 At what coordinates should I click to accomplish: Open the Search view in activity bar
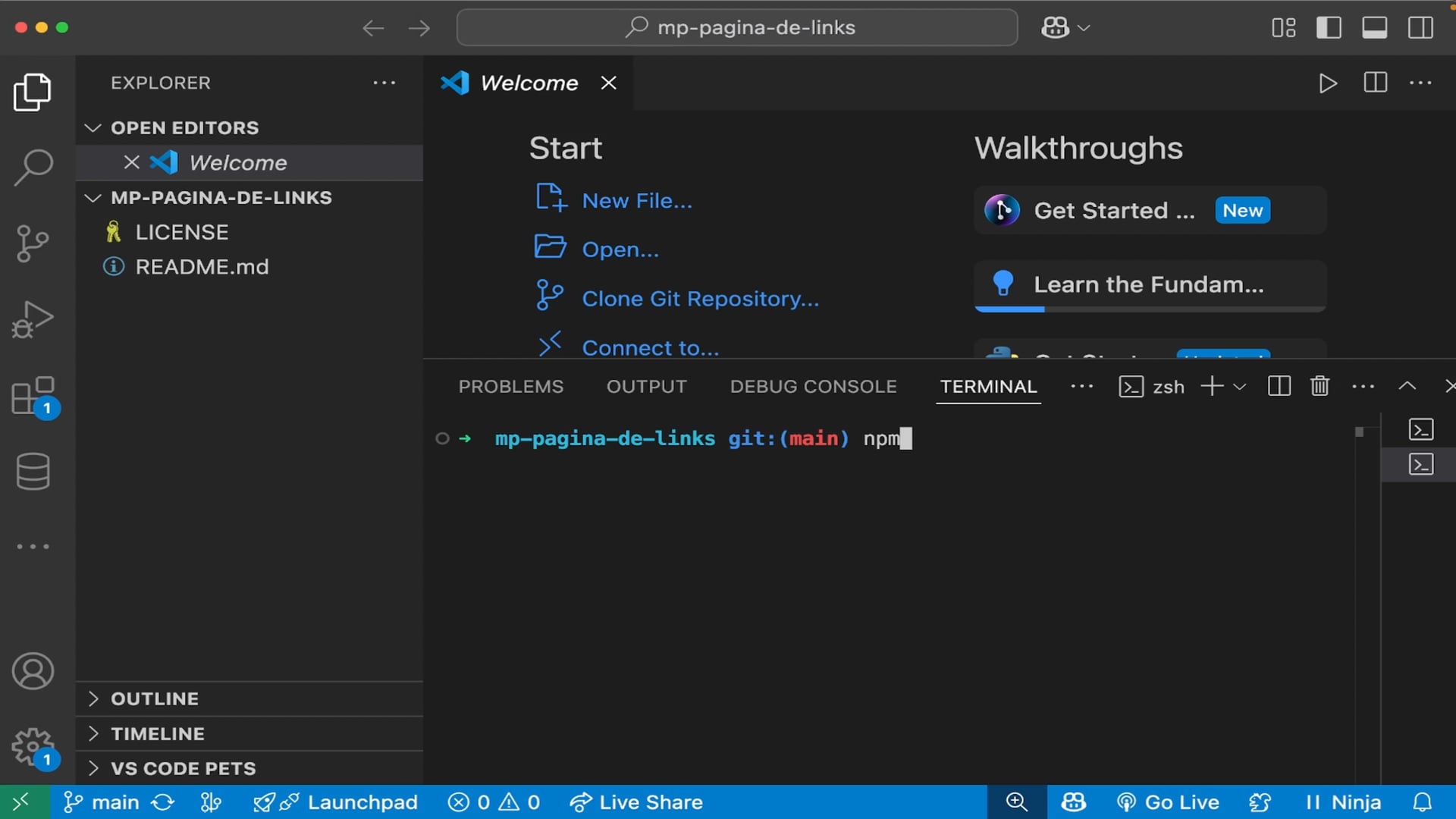(x=33, y=167)
